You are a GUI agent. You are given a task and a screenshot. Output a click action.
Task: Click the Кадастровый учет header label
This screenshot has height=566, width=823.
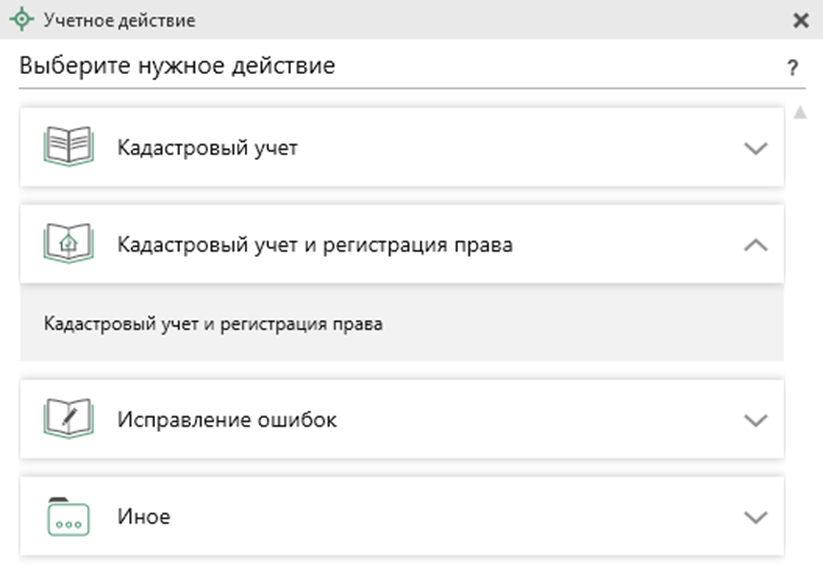click(x=207, y=148)
